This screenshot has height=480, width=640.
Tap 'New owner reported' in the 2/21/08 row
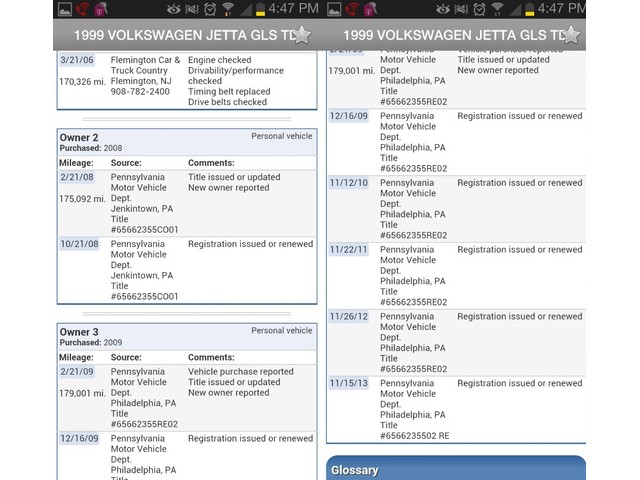pos(229,188)
